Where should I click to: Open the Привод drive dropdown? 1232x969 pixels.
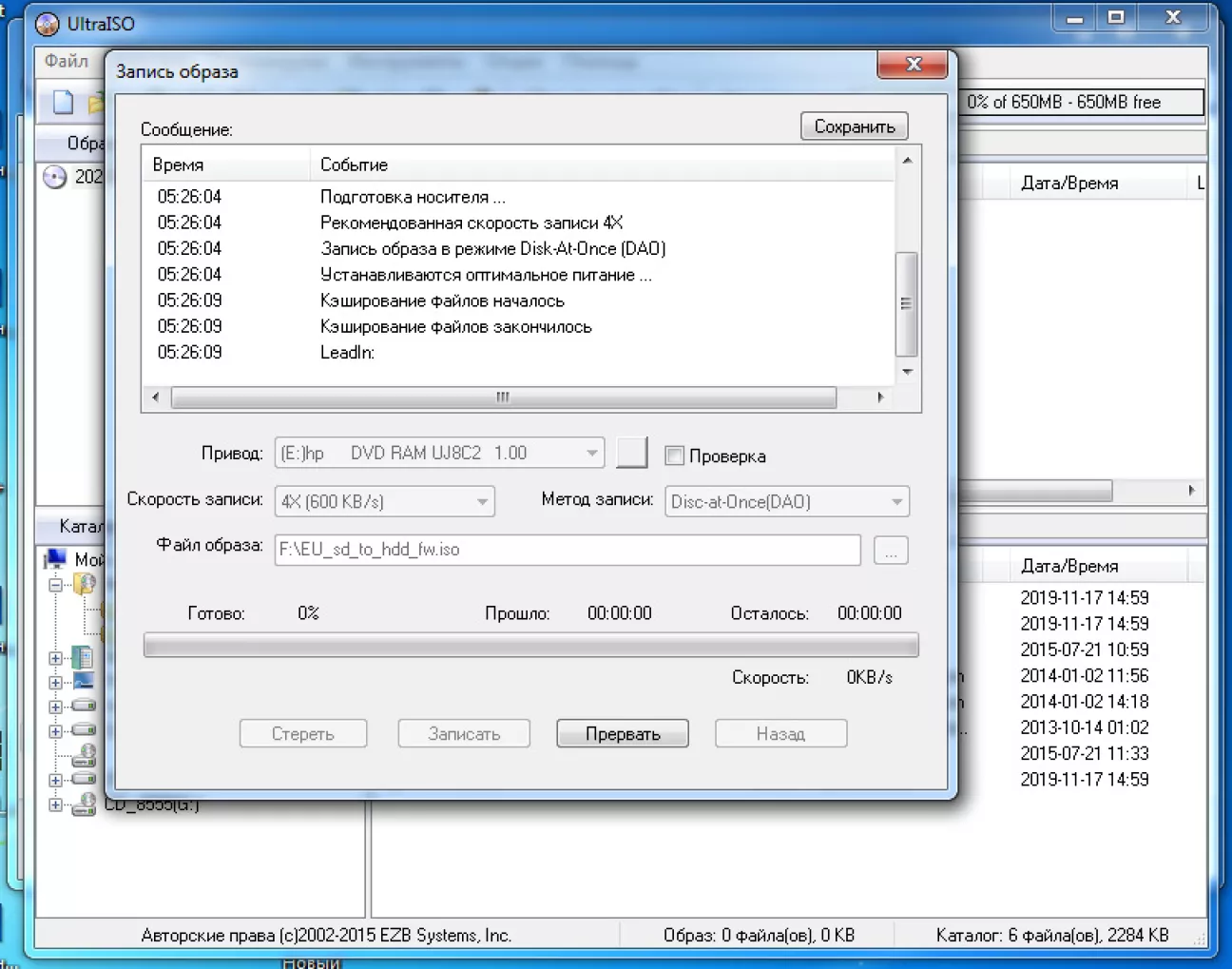coord(591,454)
